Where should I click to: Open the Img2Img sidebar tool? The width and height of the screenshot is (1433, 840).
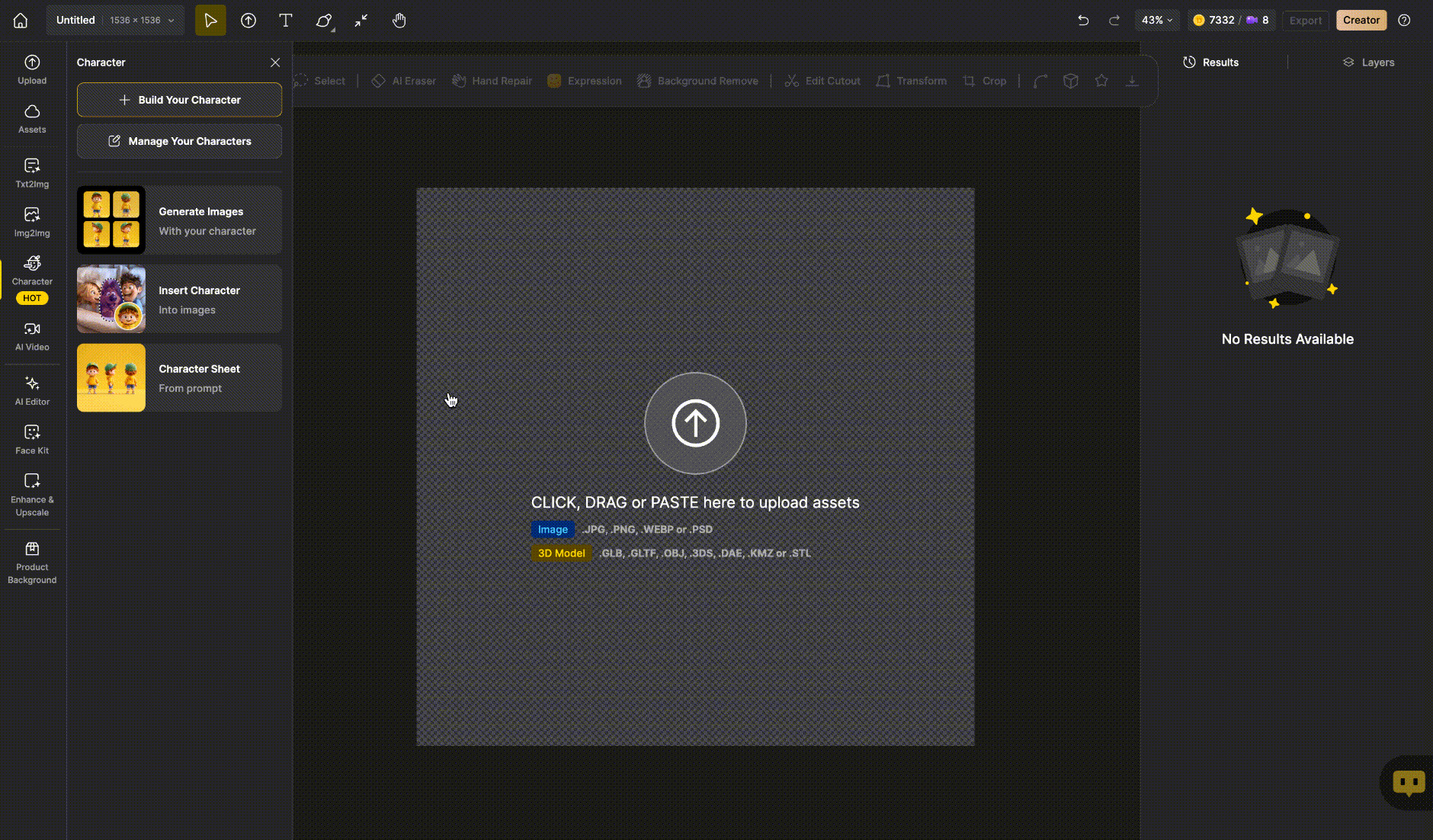(32, 222)
